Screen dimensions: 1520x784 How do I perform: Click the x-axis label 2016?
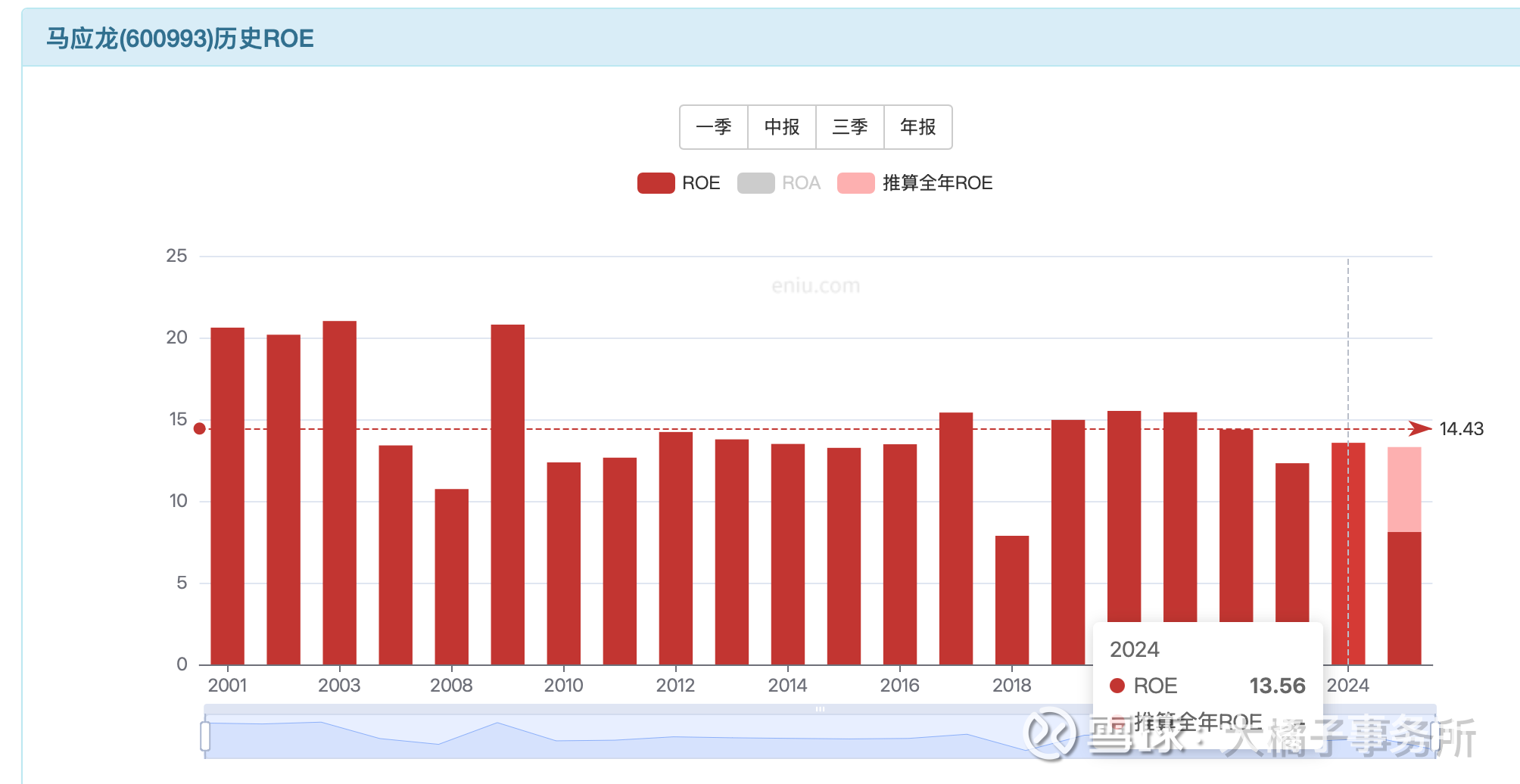coord(899,686)
